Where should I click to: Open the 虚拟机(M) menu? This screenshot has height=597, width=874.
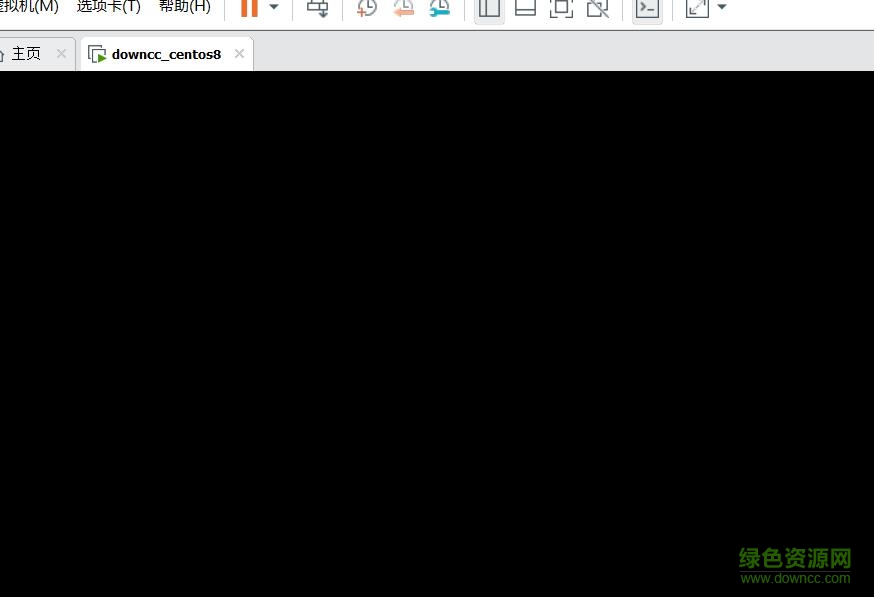(30, 7)
